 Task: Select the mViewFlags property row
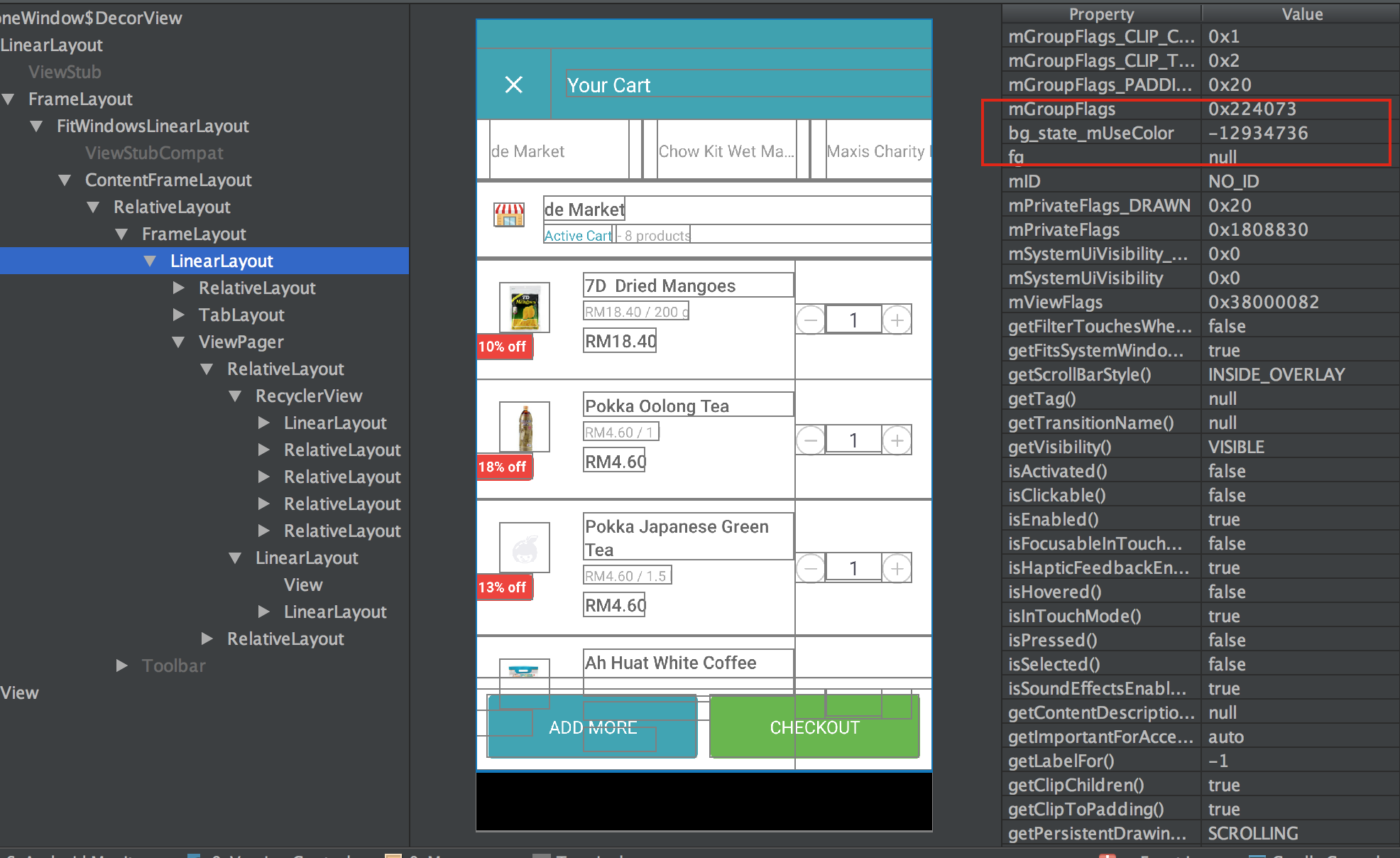(x=1201, y=303)
